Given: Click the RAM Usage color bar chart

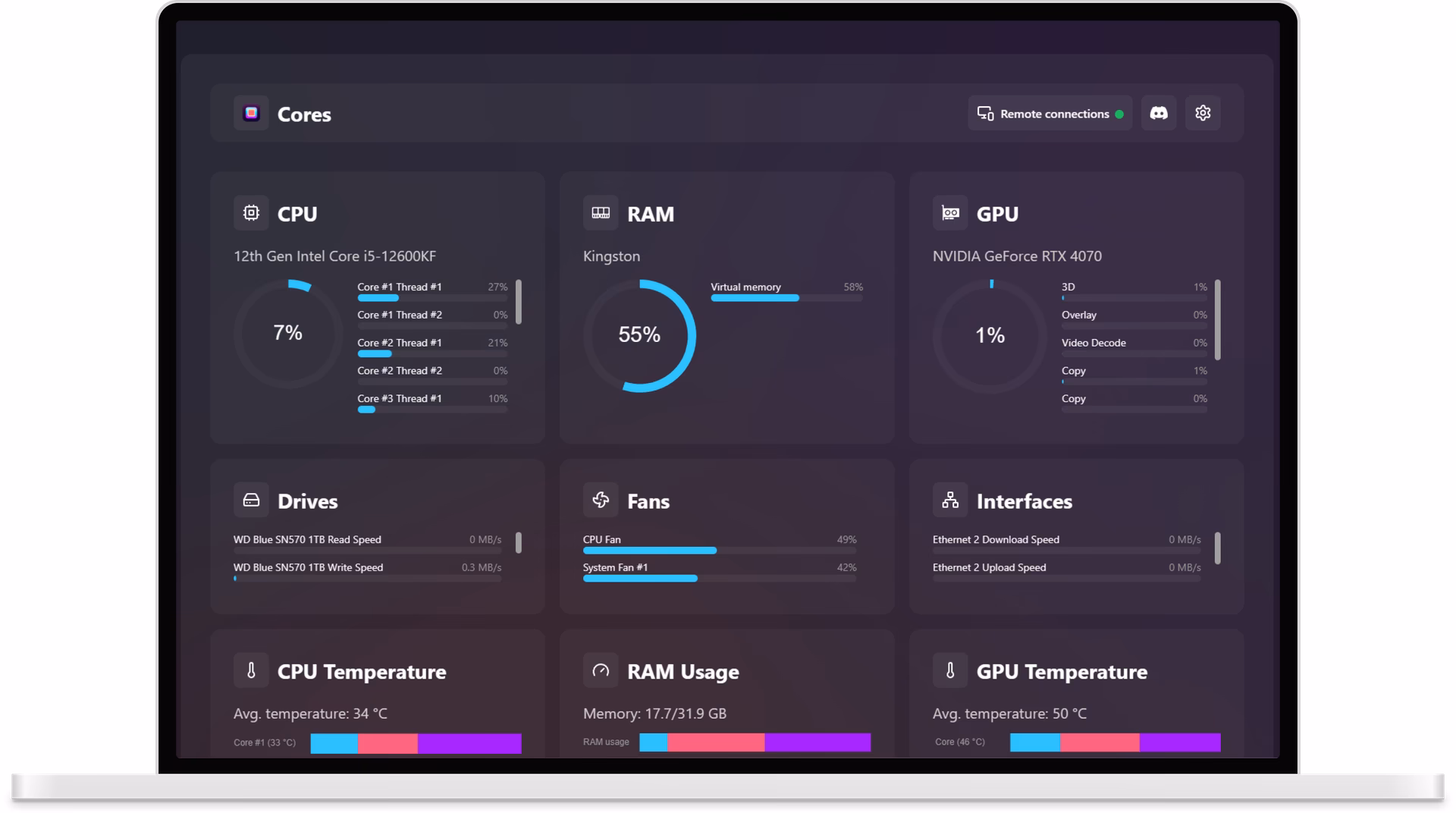Looking at the screenshot, I should (x=755, y=742).
